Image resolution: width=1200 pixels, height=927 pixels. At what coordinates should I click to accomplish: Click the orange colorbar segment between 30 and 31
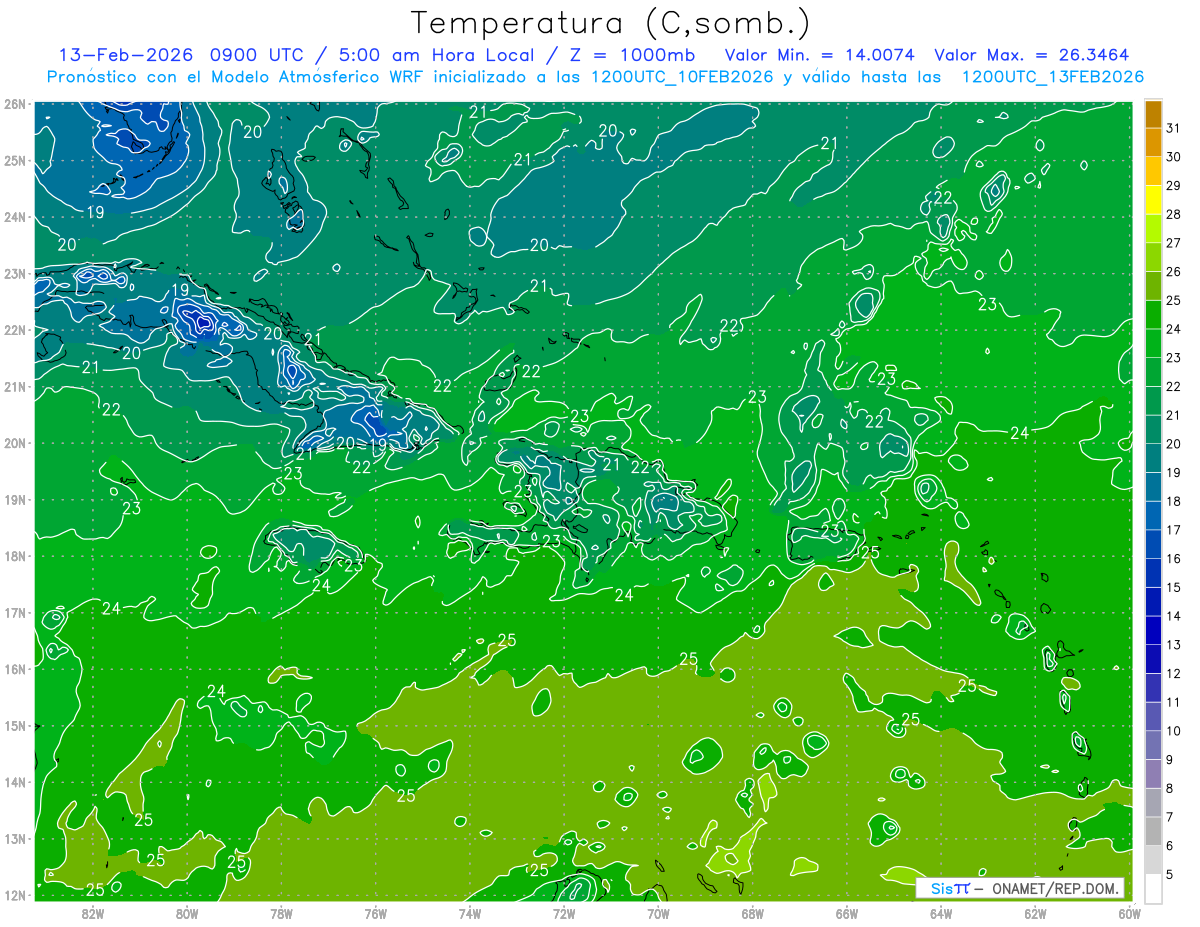point(1153,142)
